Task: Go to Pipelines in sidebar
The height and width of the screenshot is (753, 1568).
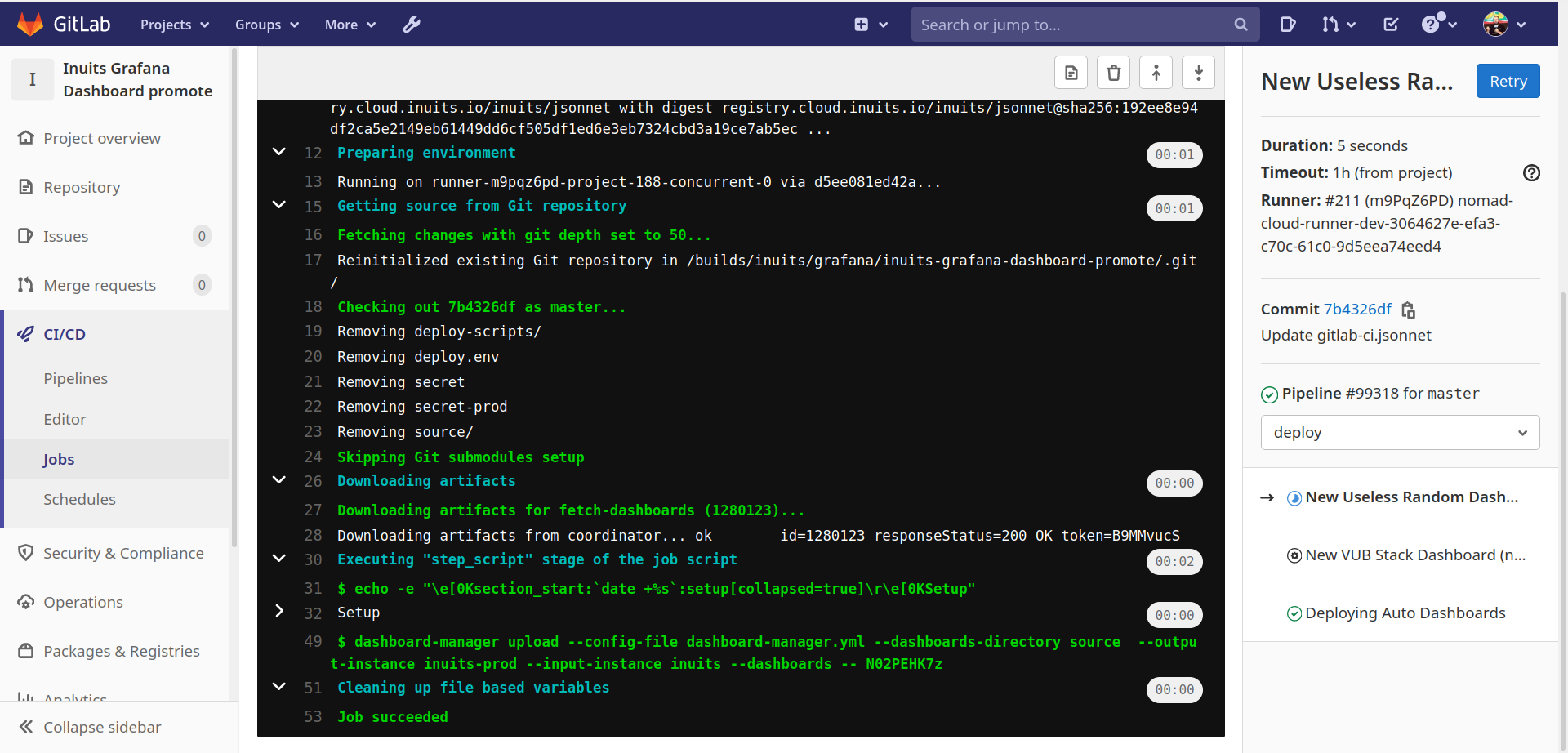Action: pyautogui.click(x=75, y=378)
